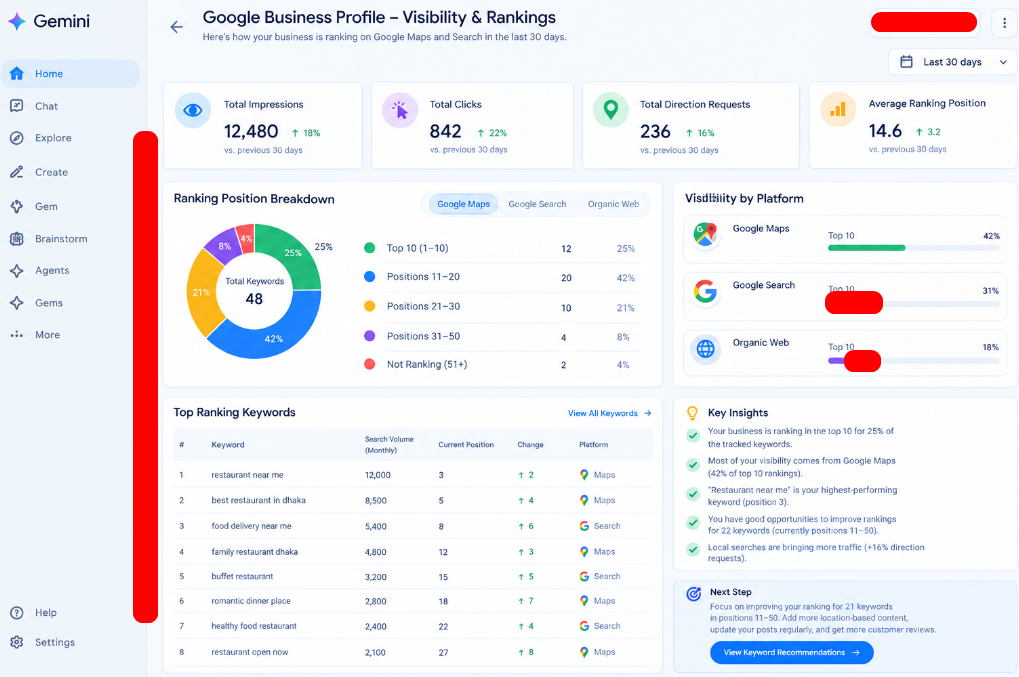Click the Gems sidebar icon
Viewport: 1019px width, 677px height.
tap(17, 303)
